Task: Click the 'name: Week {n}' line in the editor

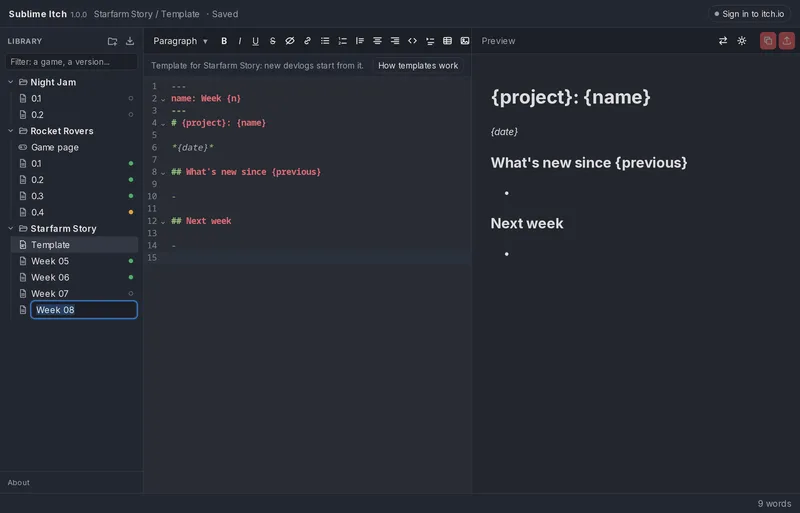Action: tap(206, 99)
